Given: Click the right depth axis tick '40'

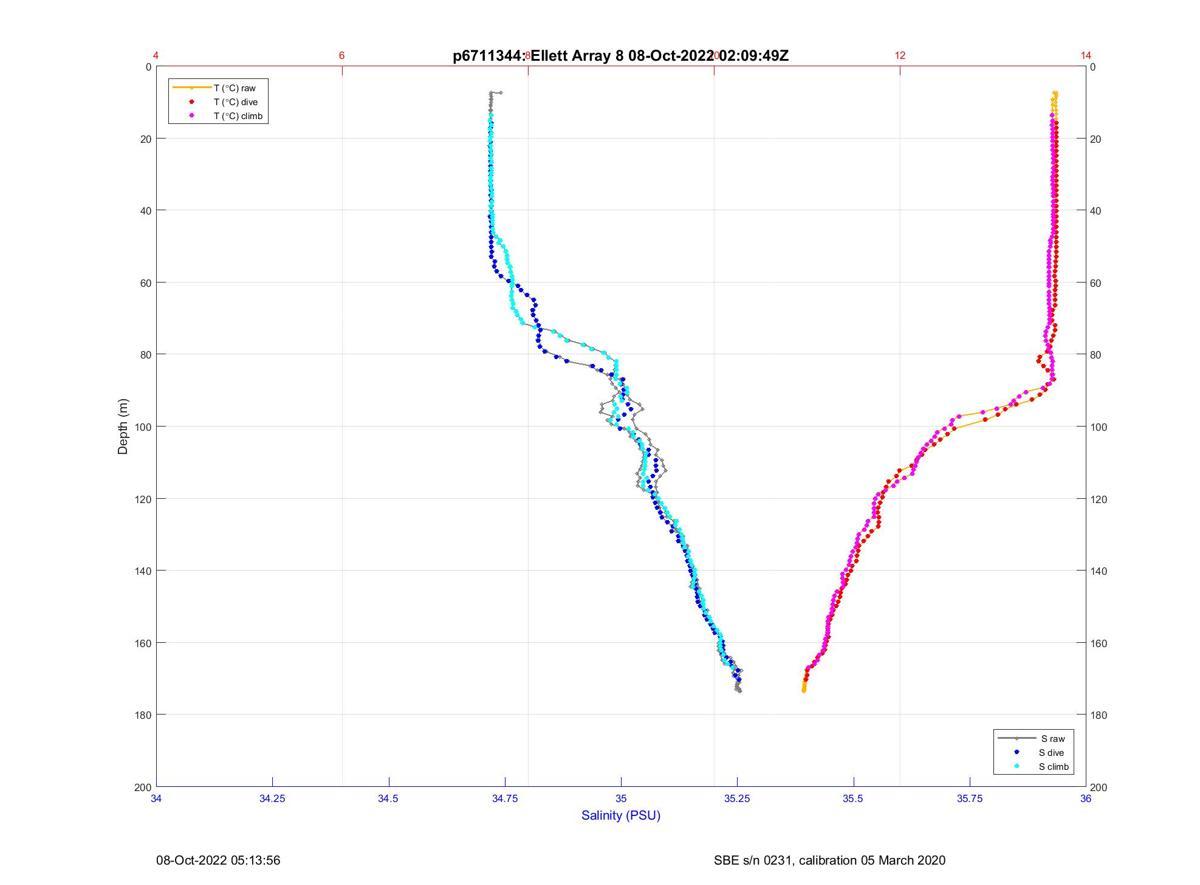Looking at the screenshot, I should pyautogui.click(x=1096, y=211).
